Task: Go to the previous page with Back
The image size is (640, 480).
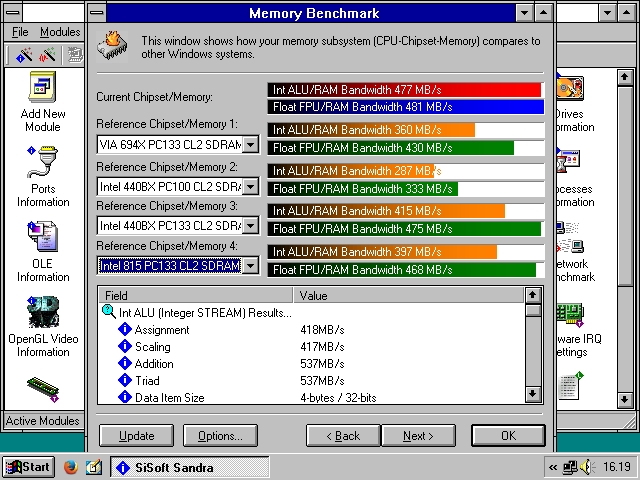Action: click(343, 436)
